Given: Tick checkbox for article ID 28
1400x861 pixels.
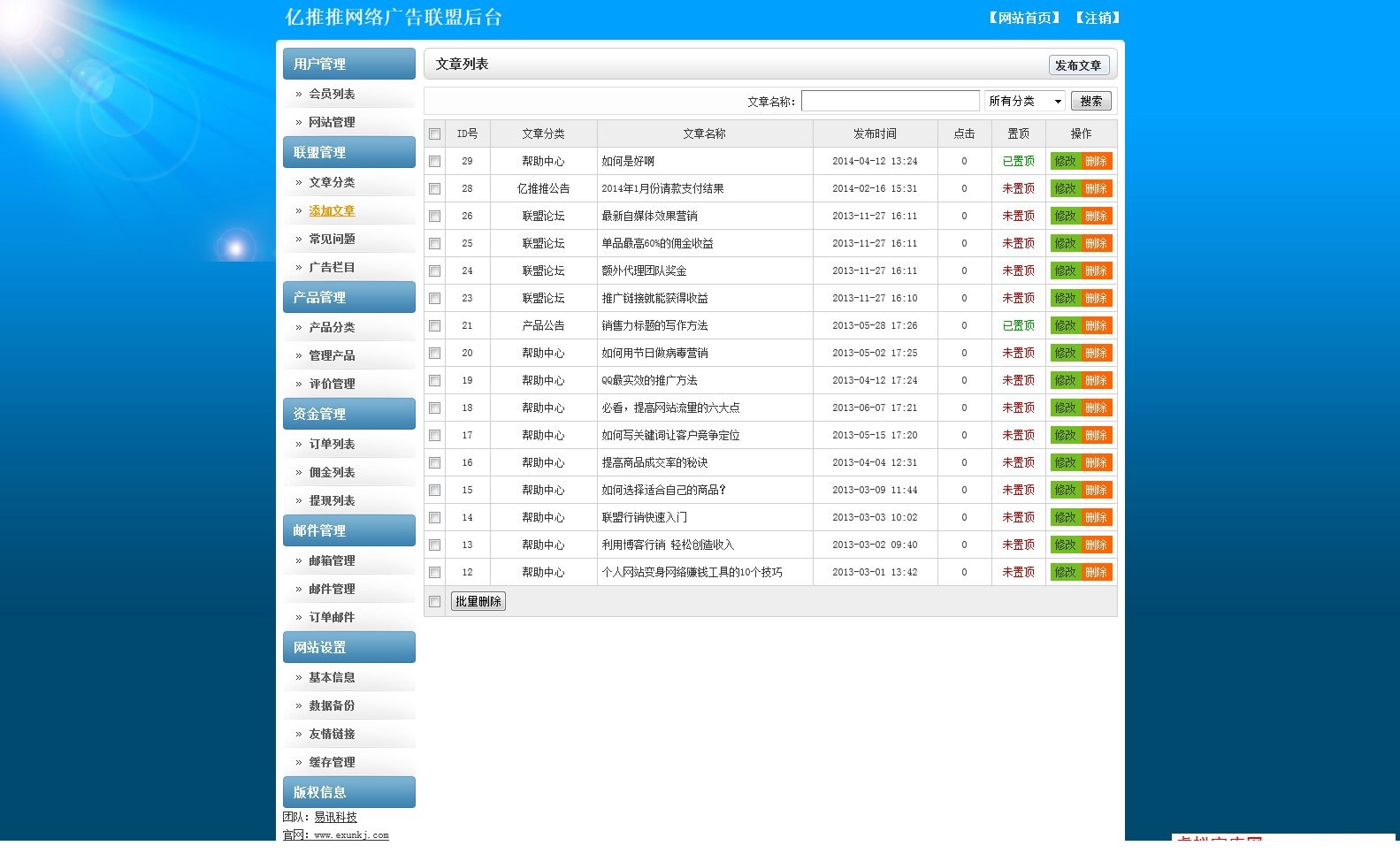Looking at the screenshot, I should pyautogui.click(x=434, y=189).
